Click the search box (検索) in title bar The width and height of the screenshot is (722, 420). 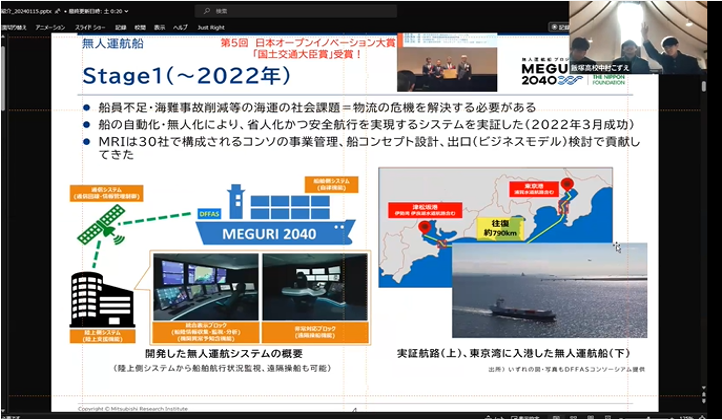tap(296, 11)
